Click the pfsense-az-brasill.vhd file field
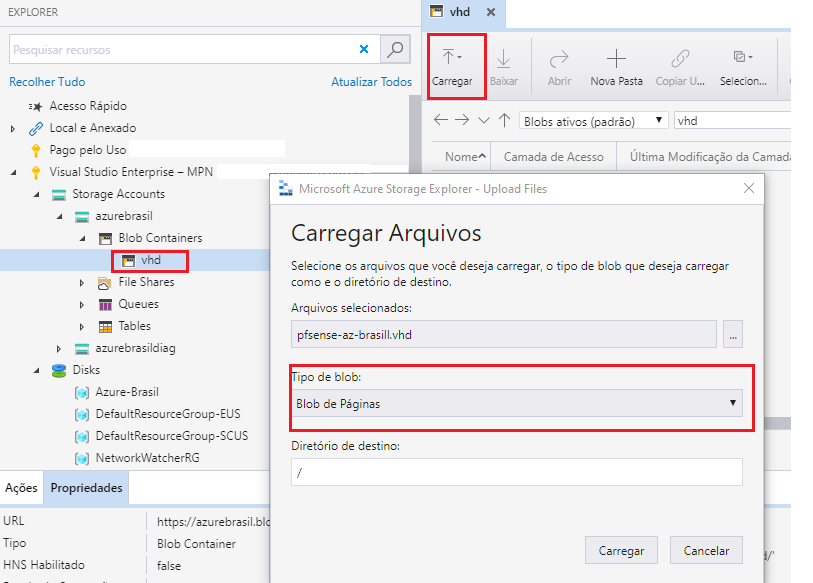The height and width of the screenshot is (583, 813). [503, 335]
